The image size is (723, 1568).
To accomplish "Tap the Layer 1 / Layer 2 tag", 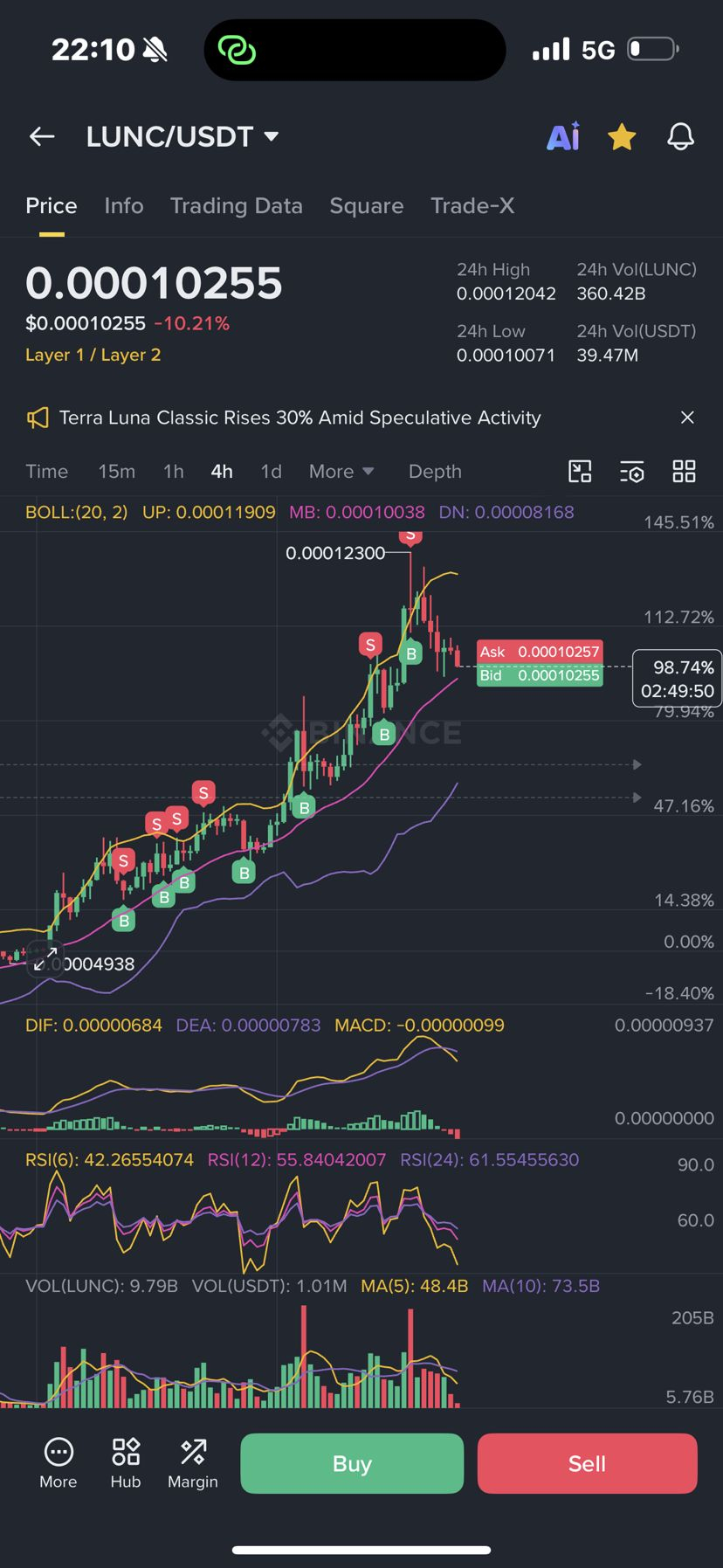I will tap(93, 355).
